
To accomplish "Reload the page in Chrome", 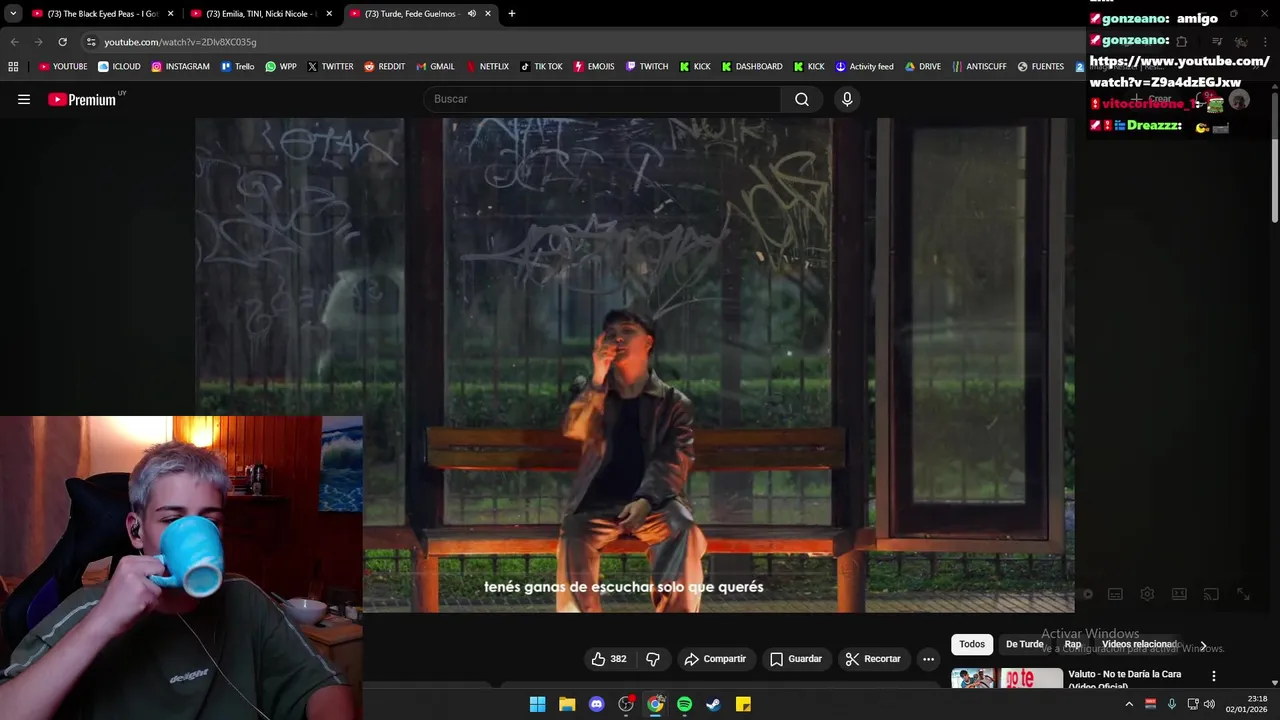I will 62,42.
